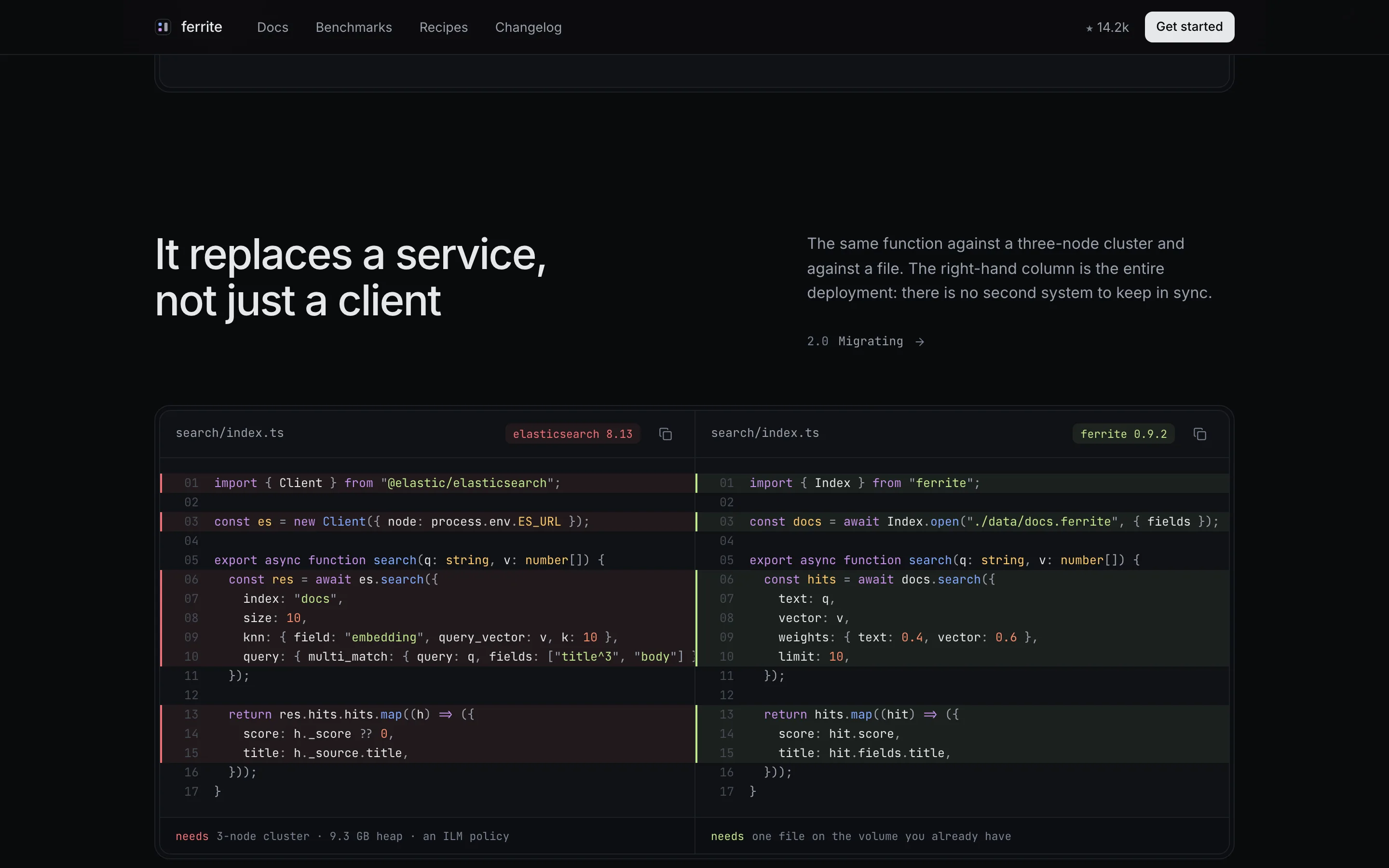Click the Index.open docs.ferrite line
Image resolution: width=1389 pixels, height=868 pixels.
pos(963,522)
